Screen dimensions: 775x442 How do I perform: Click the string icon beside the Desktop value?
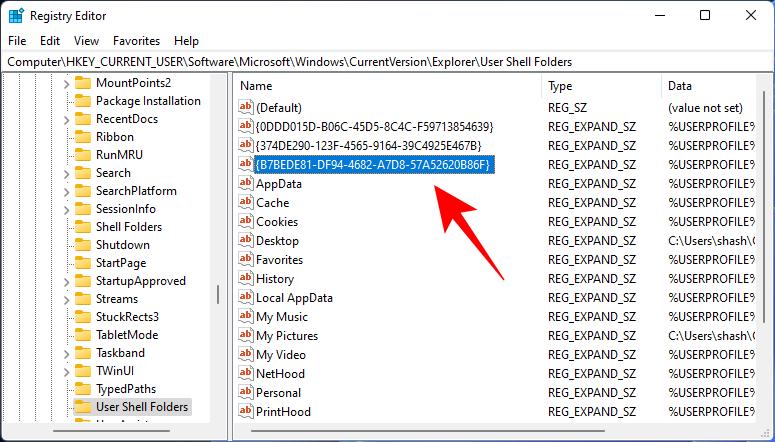(x=246, y=241)
